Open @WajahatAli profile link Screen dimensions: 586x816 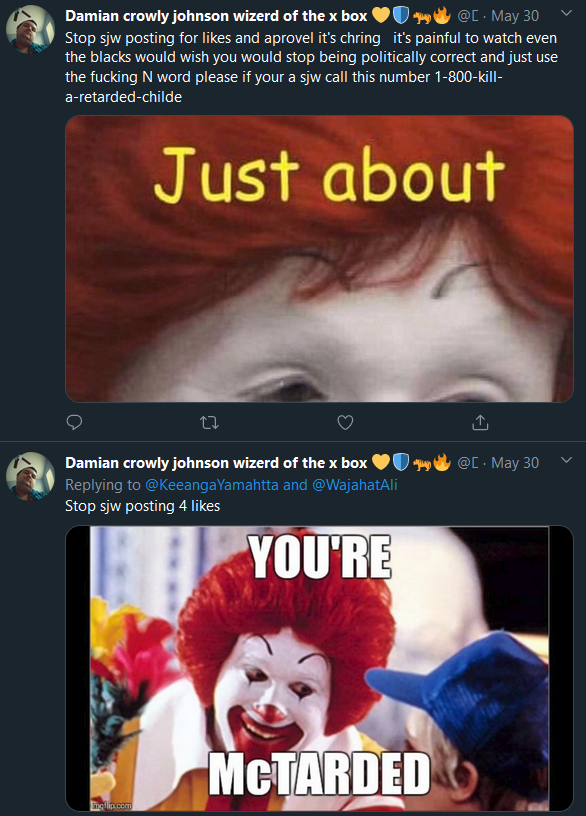pyautogui.click(x=354, y=484)
